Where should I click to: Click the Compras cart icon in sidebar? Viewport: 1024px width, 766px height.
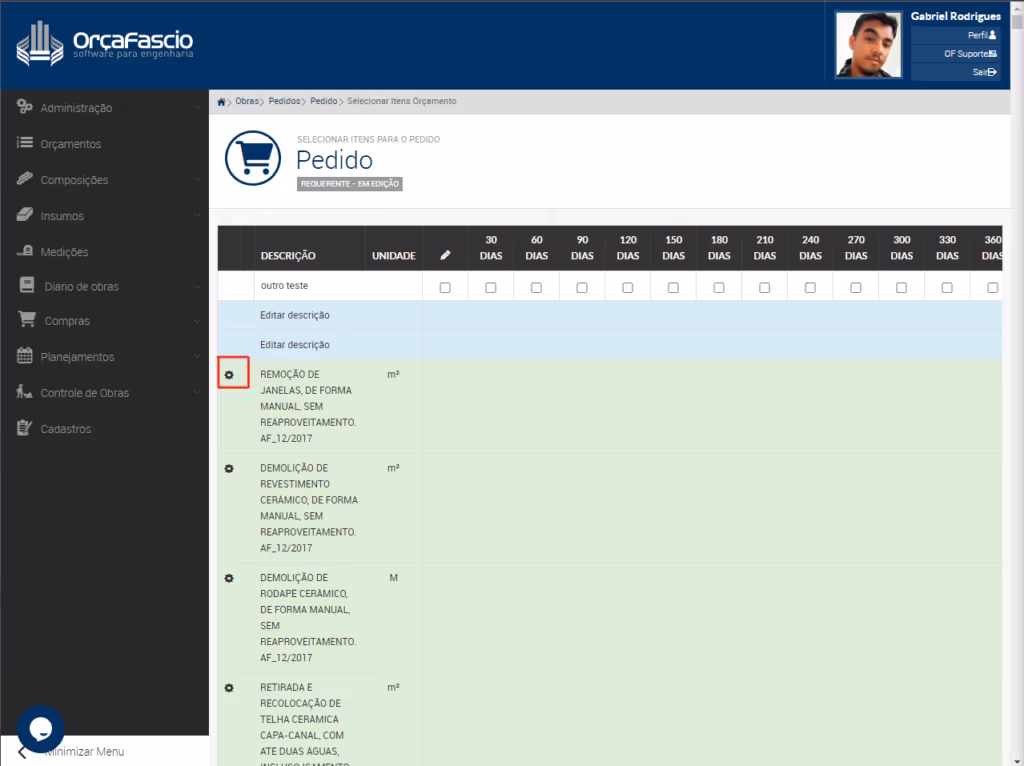27,319
